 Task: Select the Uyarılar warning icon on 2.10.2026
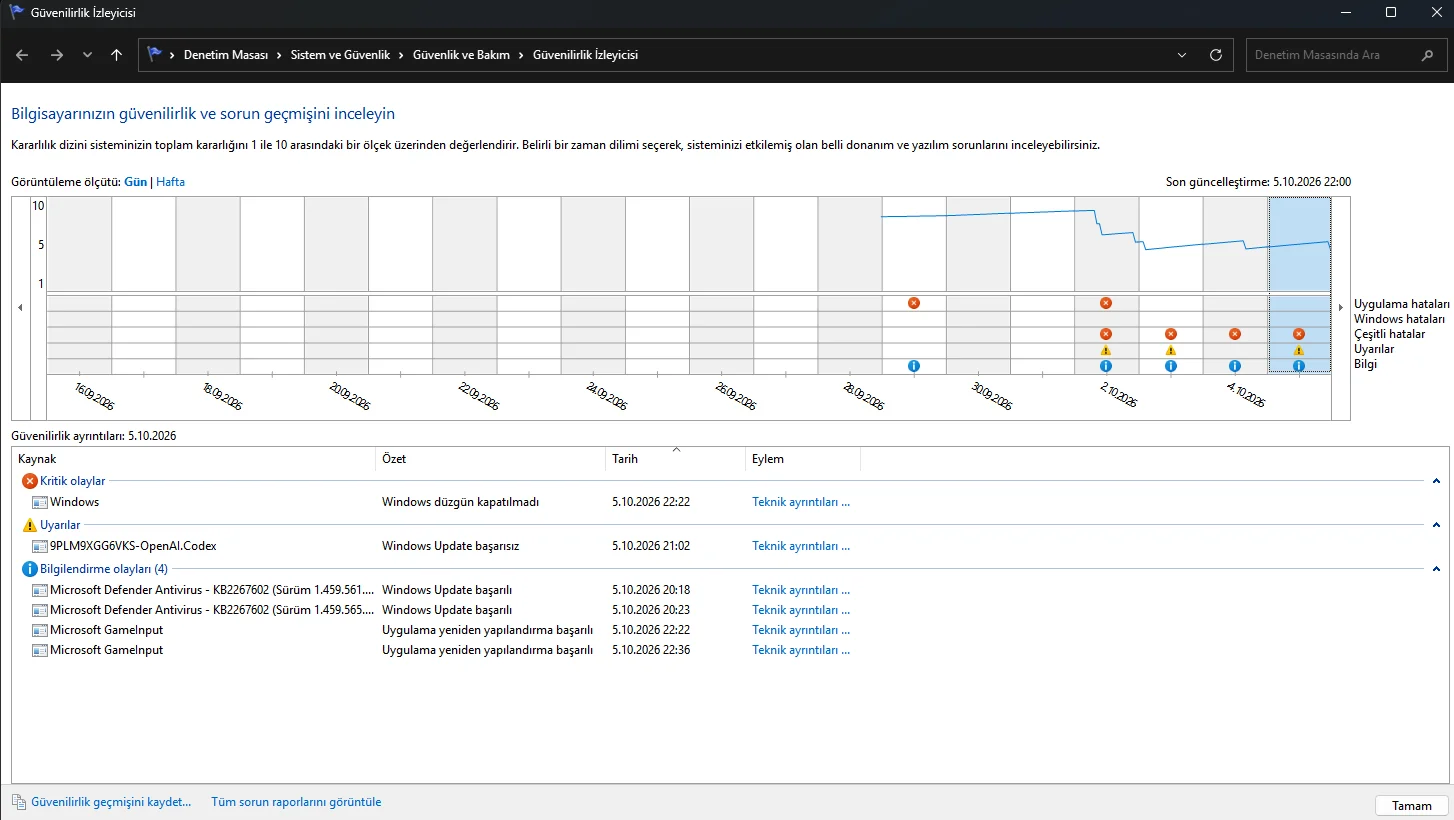(x=1106, y=350)
